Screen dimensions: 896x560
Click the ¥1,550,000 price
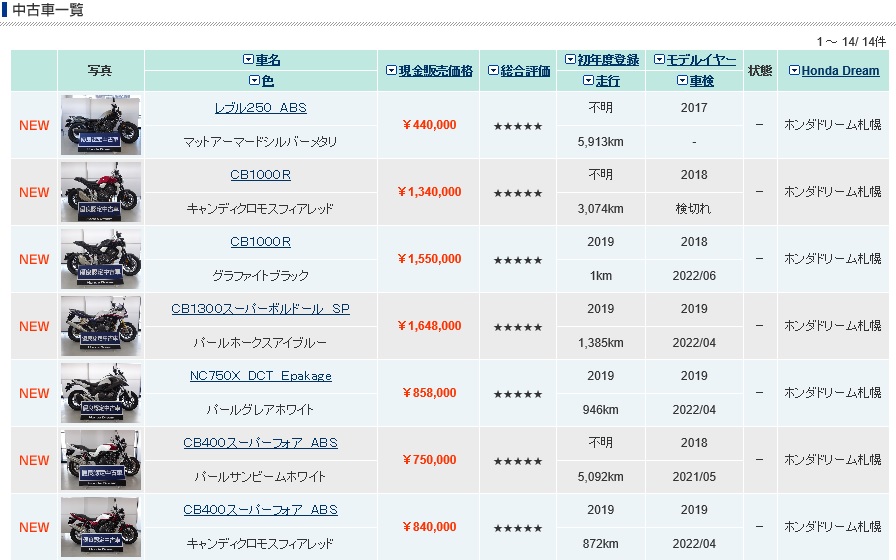point(429,259)
